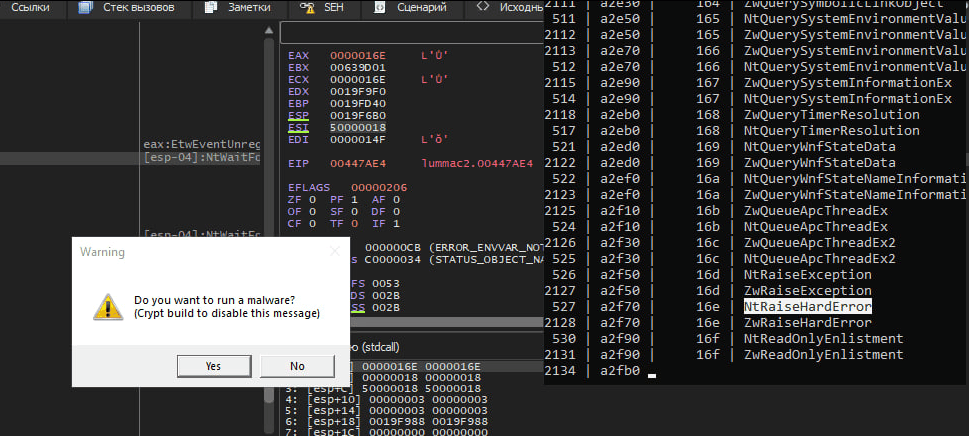Screen dimensions: 969x436
Task: Toggle the AF flag value
Action: 396,199
